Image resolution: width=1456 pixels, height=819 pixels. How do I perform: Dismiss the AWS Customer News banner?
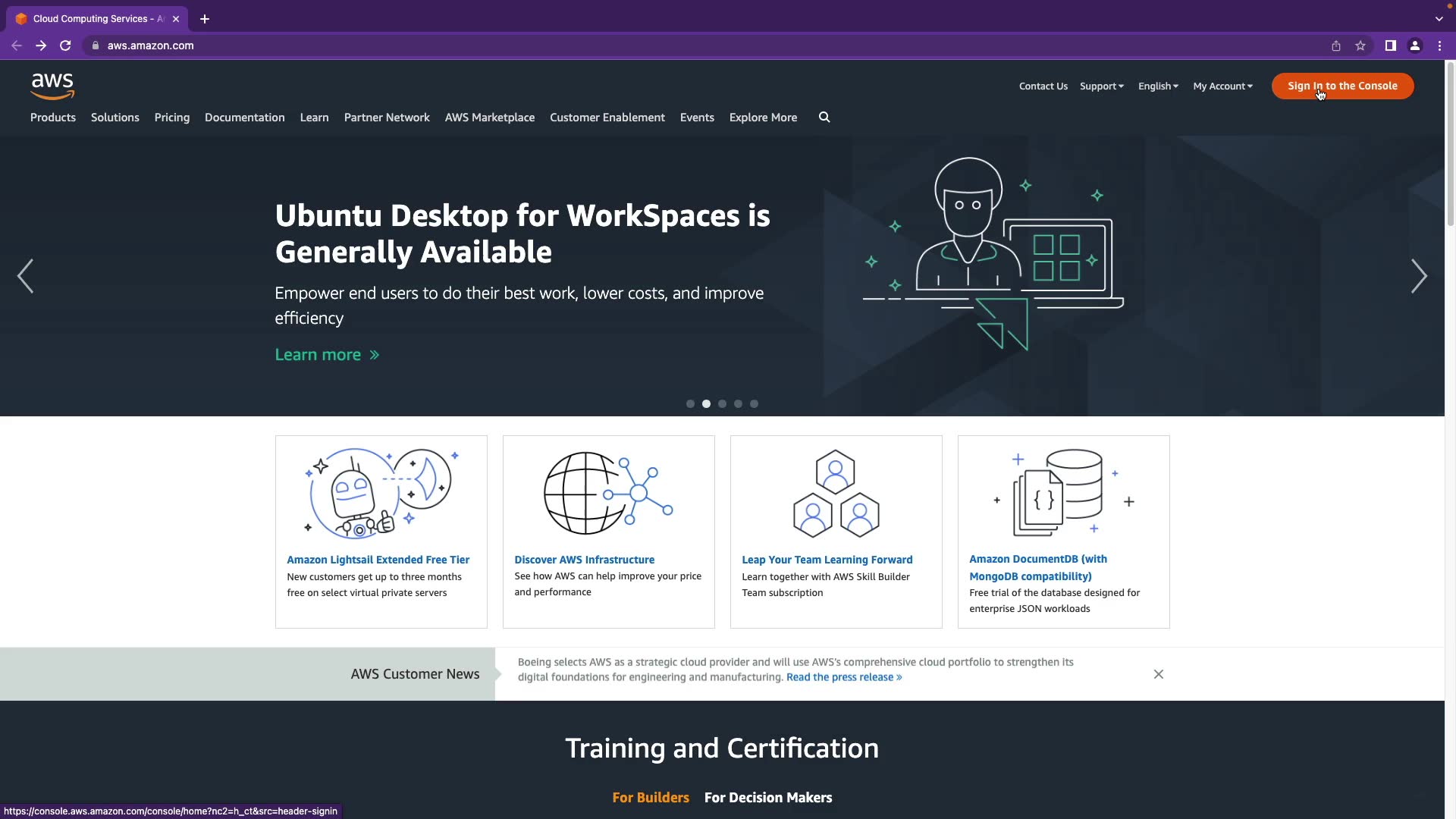tap(1158, 674)
